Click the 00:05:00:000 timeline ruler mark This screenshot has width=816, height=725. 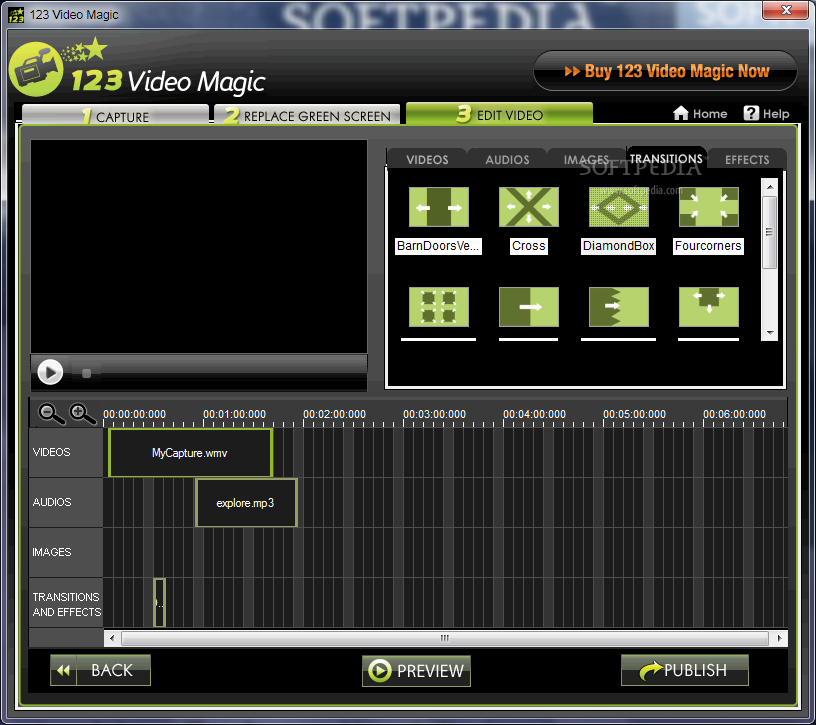[x=634, y=414]
